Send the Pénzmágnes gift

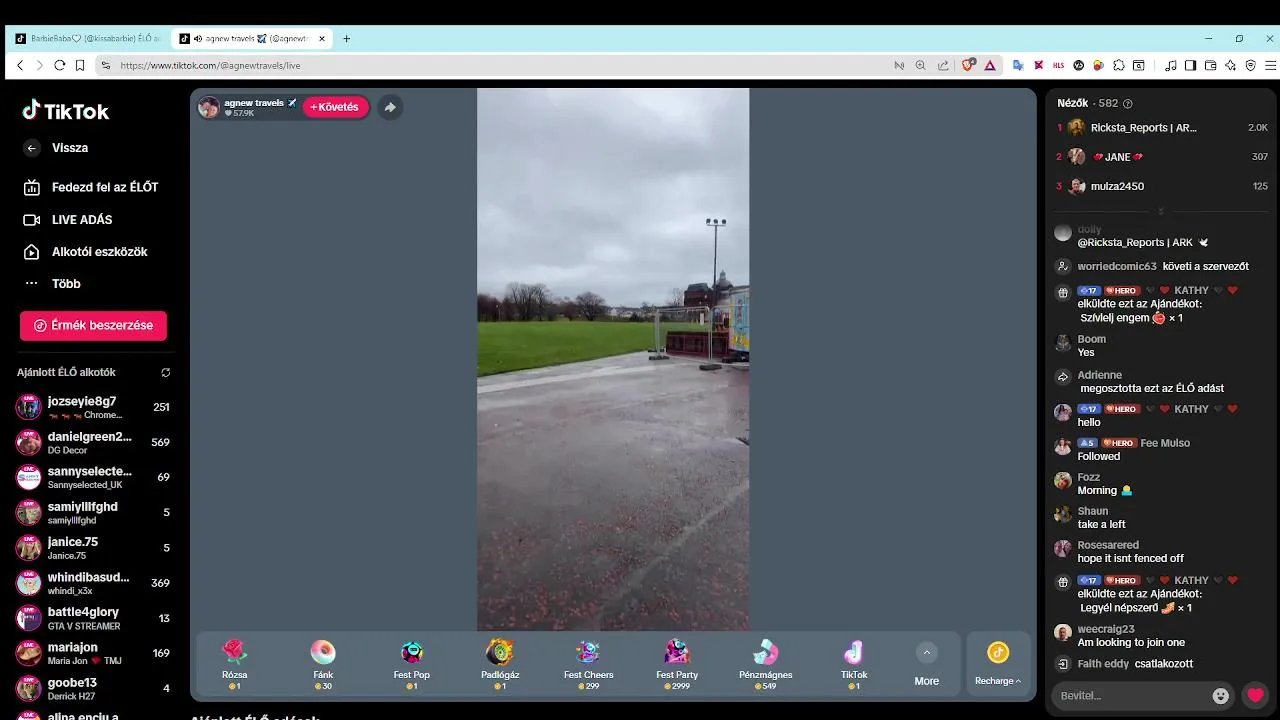765,664
